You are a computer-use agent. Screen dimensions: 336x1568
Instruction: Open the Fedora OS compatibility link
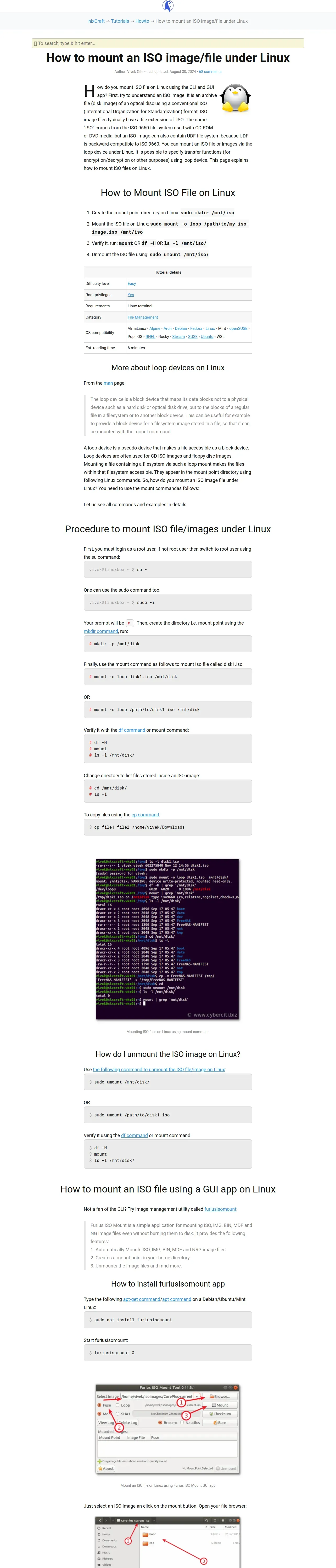pos(196,329)
